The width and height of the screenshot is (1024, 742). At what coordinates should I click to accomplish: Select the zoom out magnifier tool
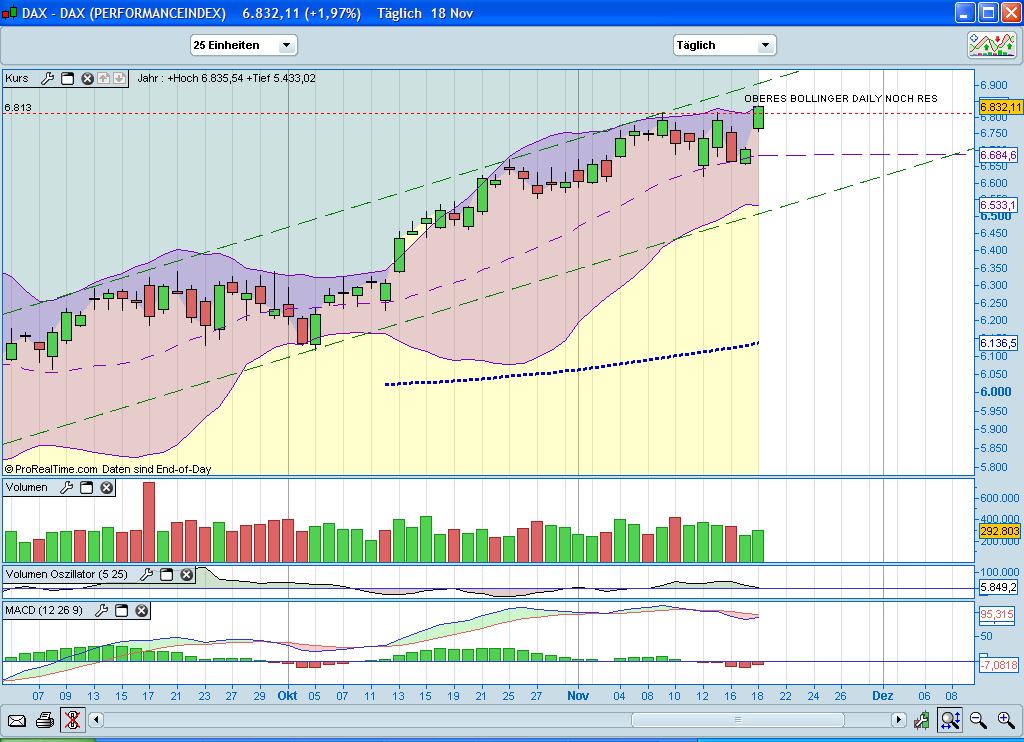click(977, 720)
